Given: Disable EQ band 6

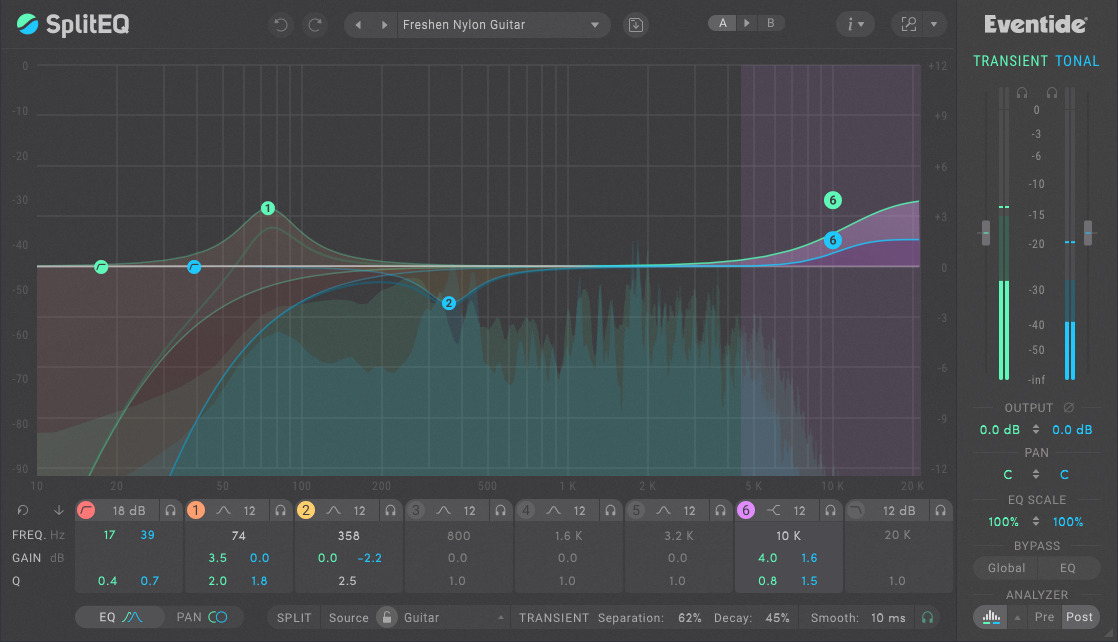Looking at the screenshot, I should click(746, 510).
